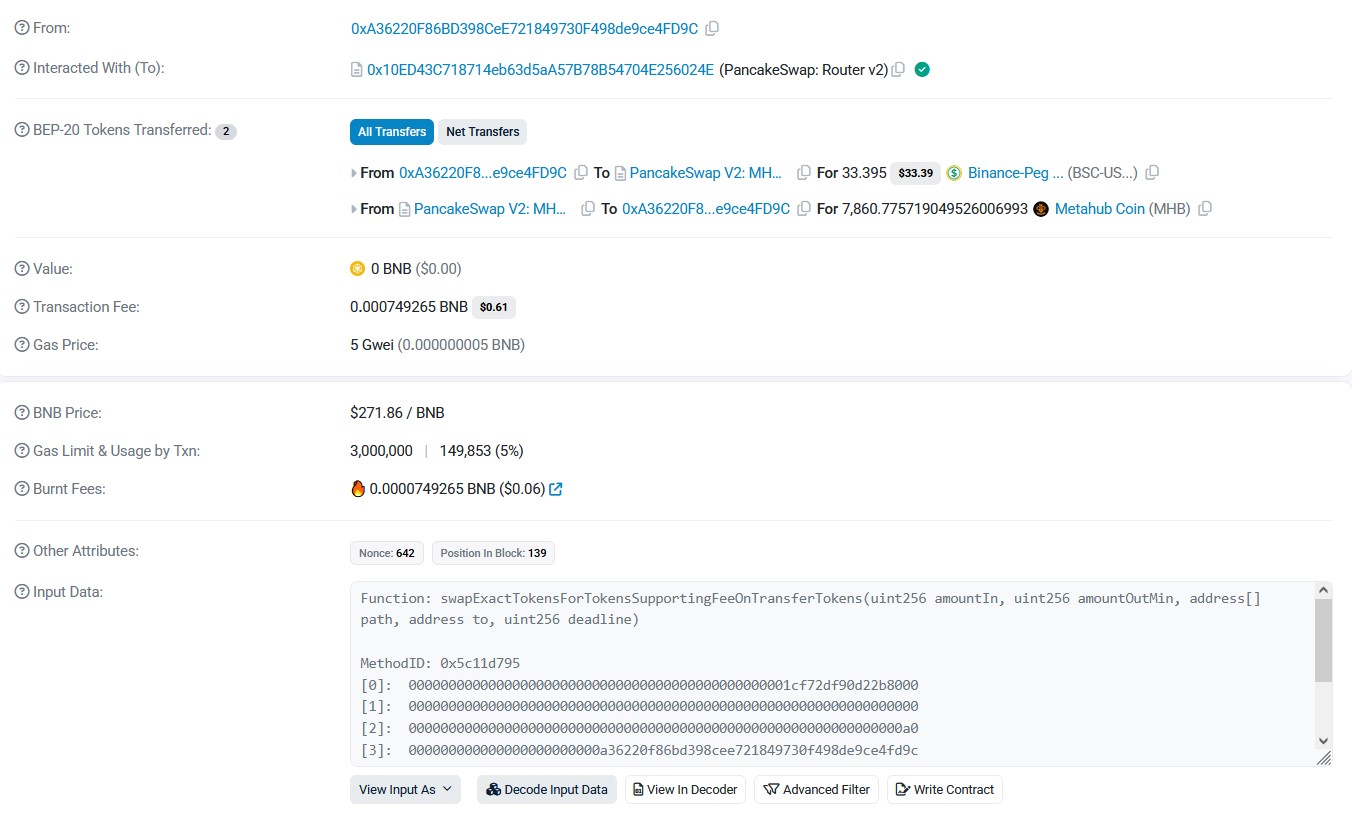This screenshot has height=815, width=1352.
Task: Open Advanced Filter button
Action: [817, 789]
